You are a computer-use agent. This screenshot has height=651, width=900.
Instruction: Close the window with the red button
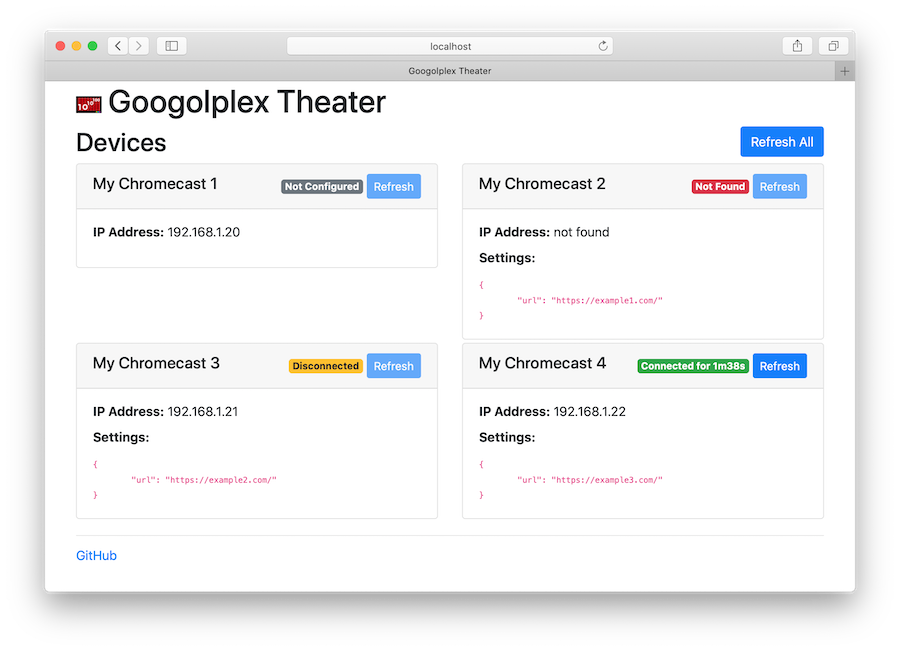pyautogui.click(x=60, y=46)
